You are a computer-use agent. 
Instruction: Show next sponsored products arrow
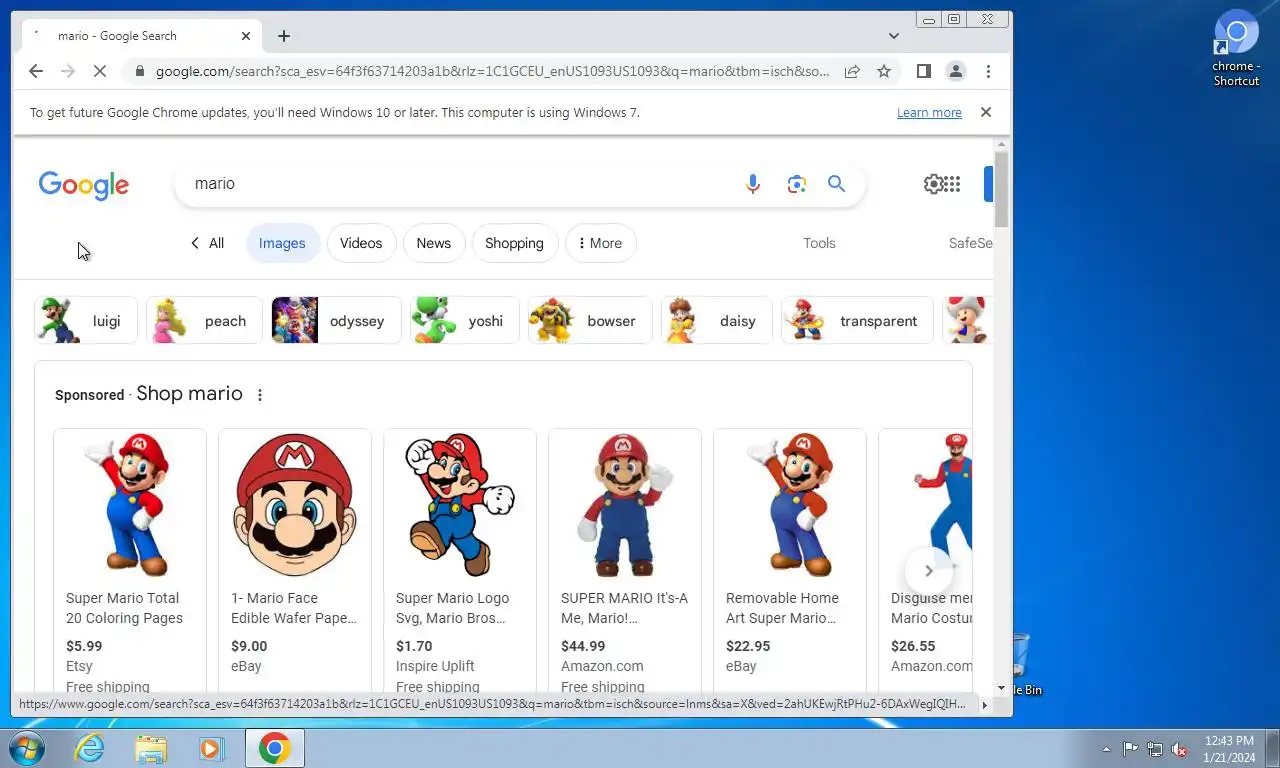click(x=928, y=571)
